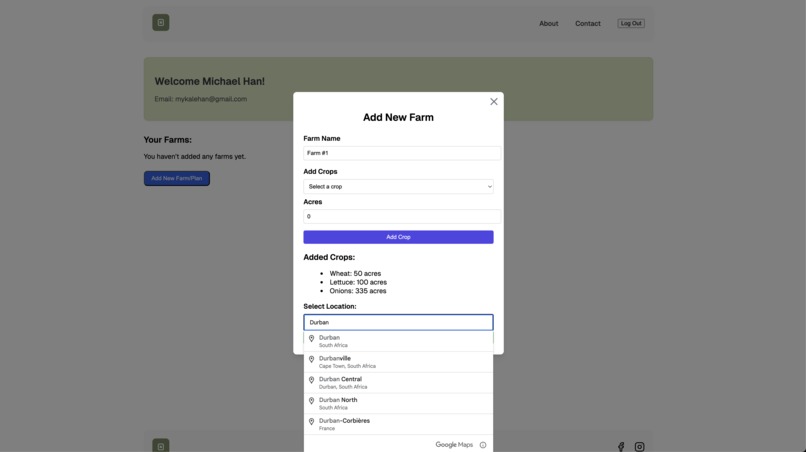Click the Onions: 335 acres entry
Image resolution: width=806 pixels, height=452 pixels.
pos(358,291)
